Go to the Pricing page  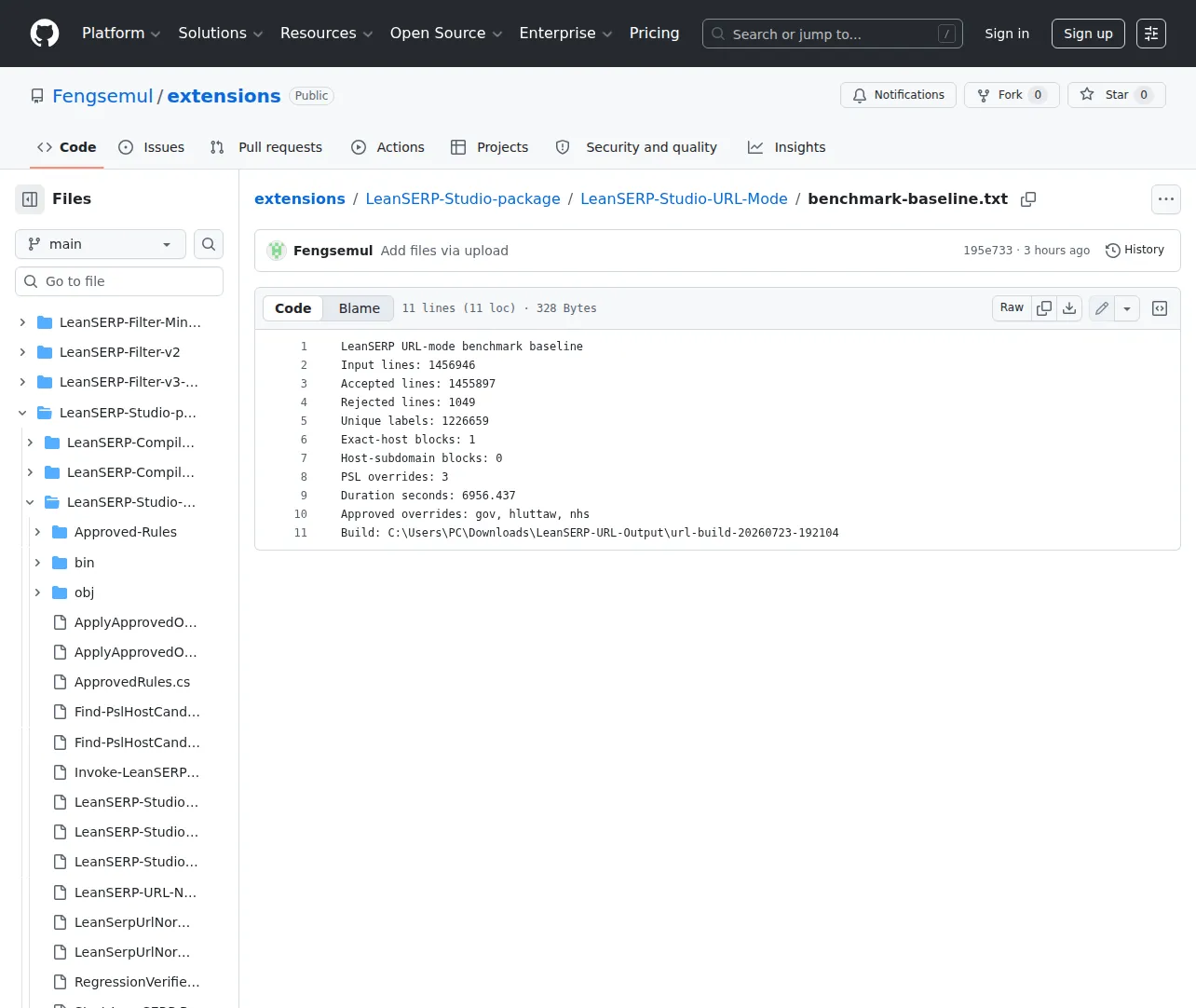[654, 34]
